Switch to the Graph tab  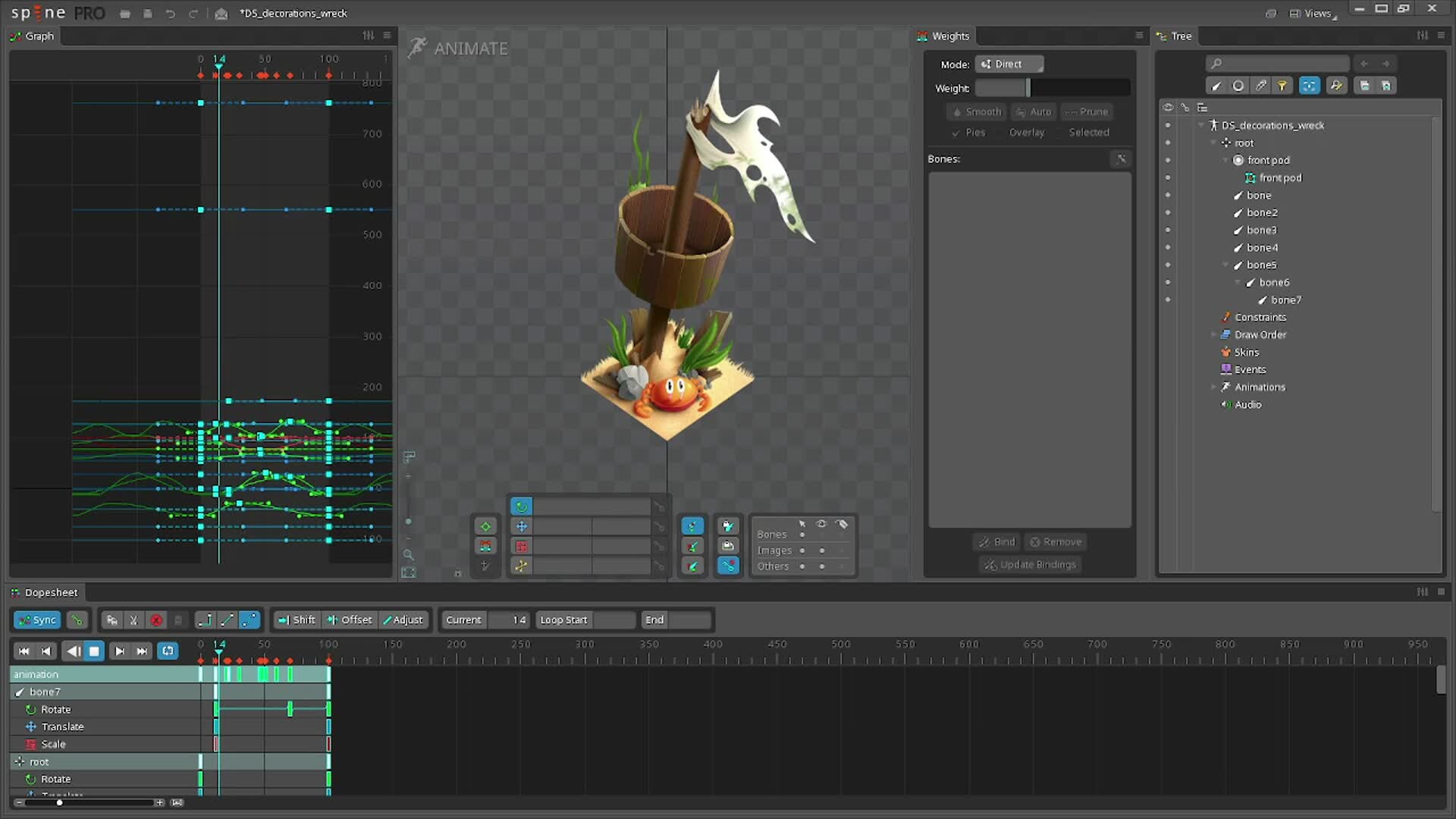[38, 36]
